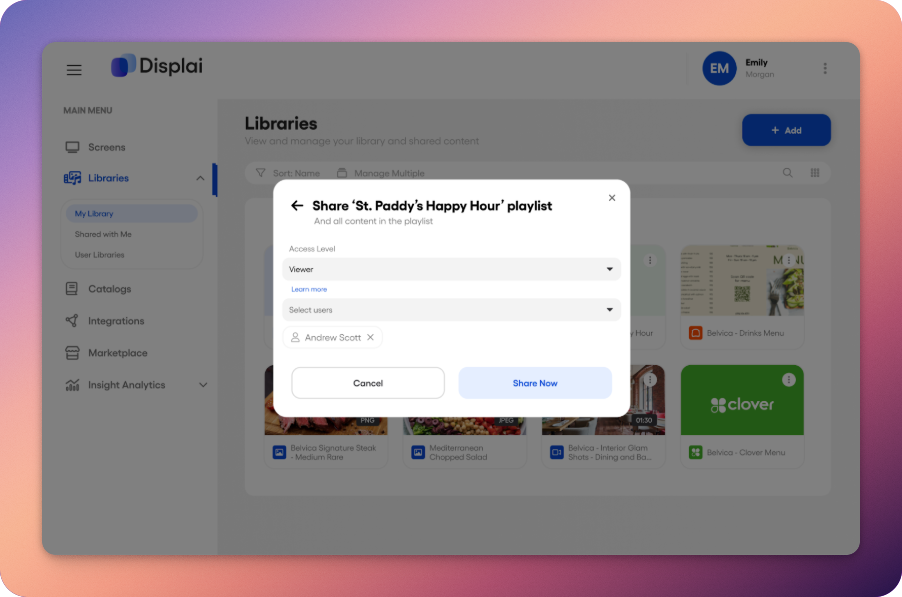Click the Screens monitor icon

tap(72, 147)
